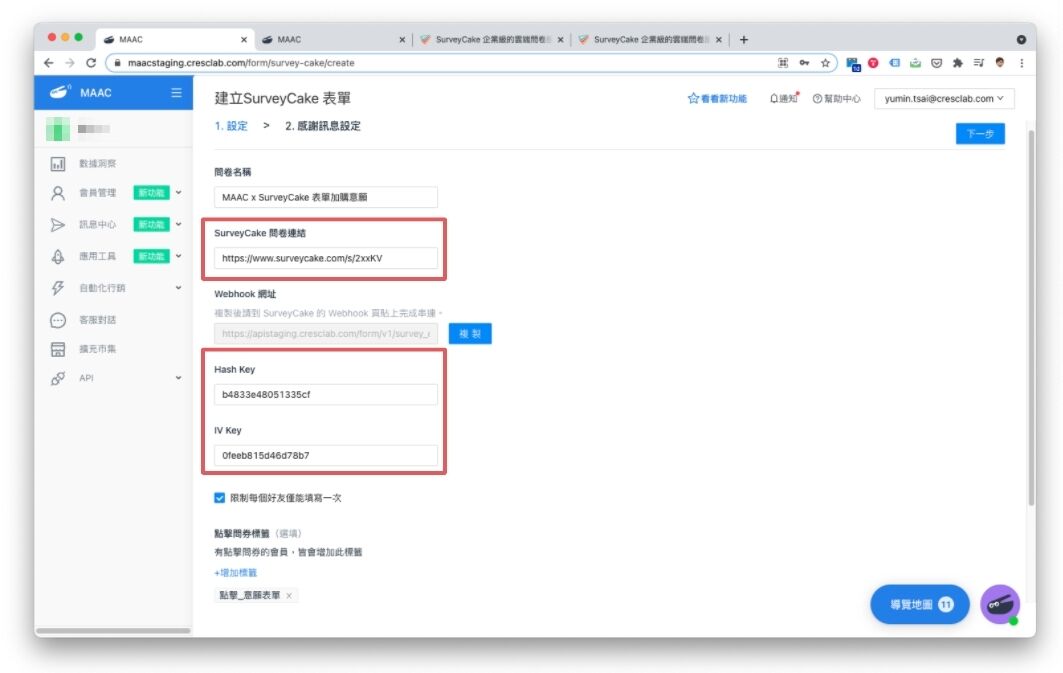
Task: Expand the 訊息中心 sidebar chevron
Action: point(178,224)
